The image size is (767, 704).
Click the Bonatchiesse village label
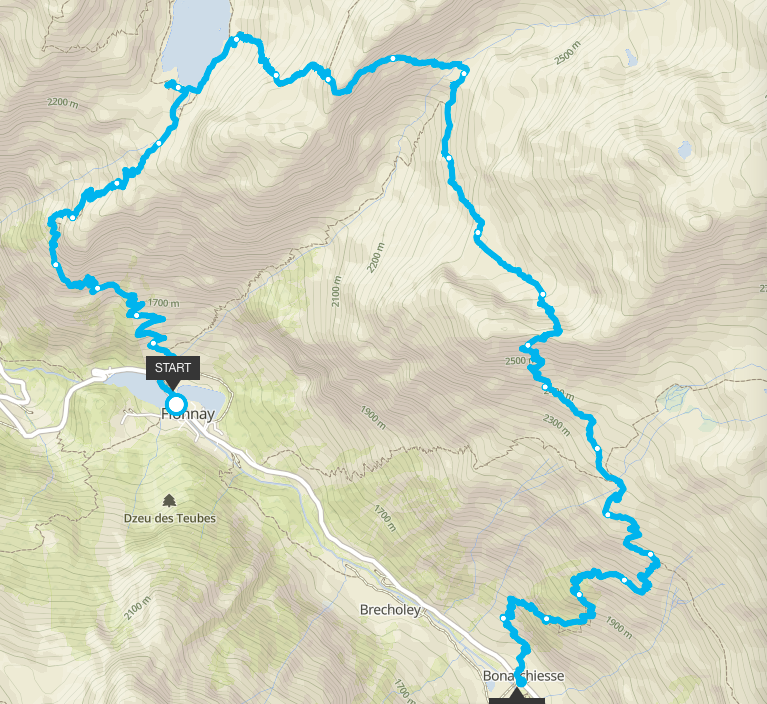(523, 676)
